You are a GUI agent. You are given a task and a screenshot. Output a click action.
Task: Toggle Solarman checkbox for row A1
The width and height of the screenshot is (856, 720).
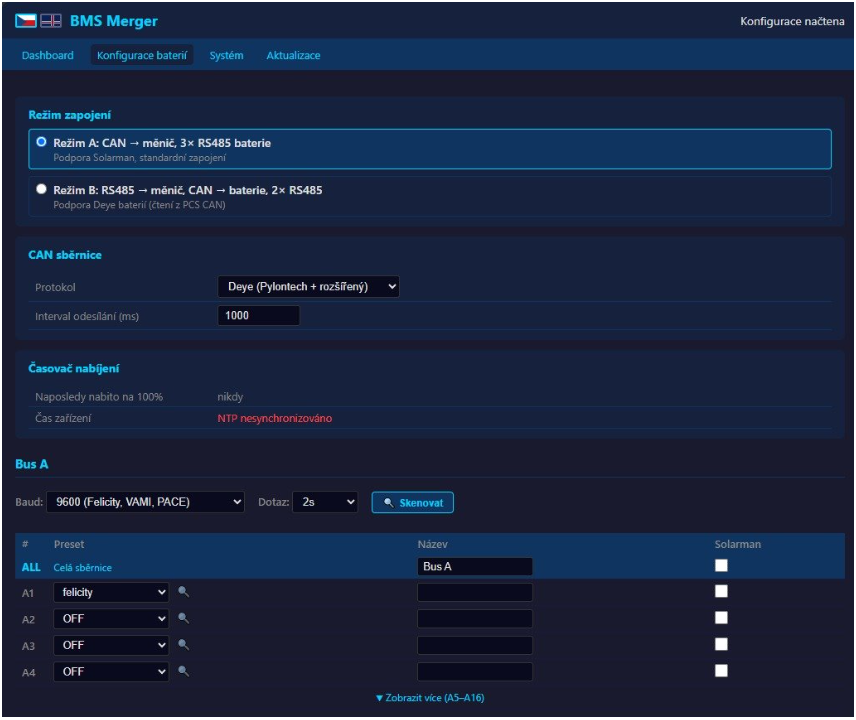tap(721, 591)
